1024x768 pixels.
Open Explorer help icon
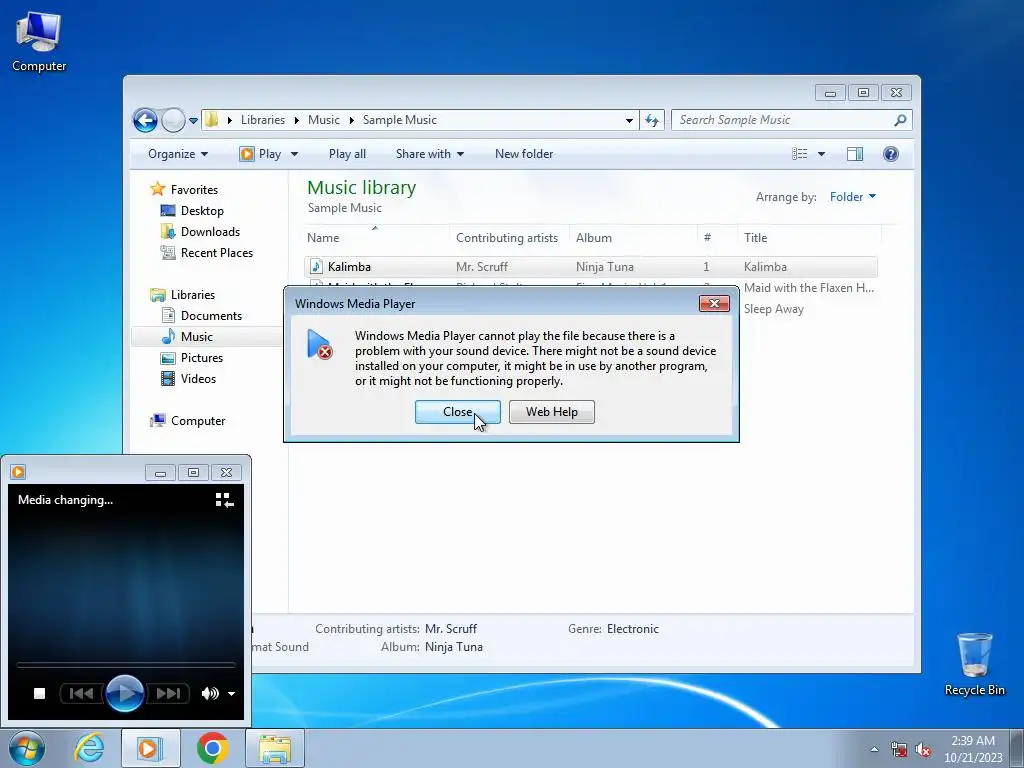pos(891,154)
